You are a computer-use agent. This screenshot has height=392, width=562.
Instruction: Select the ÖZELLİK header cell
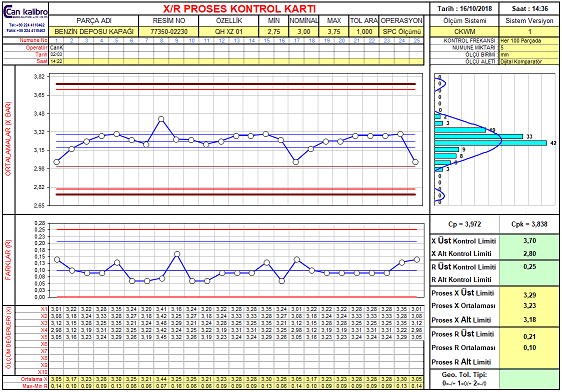(x=229, y=21)
